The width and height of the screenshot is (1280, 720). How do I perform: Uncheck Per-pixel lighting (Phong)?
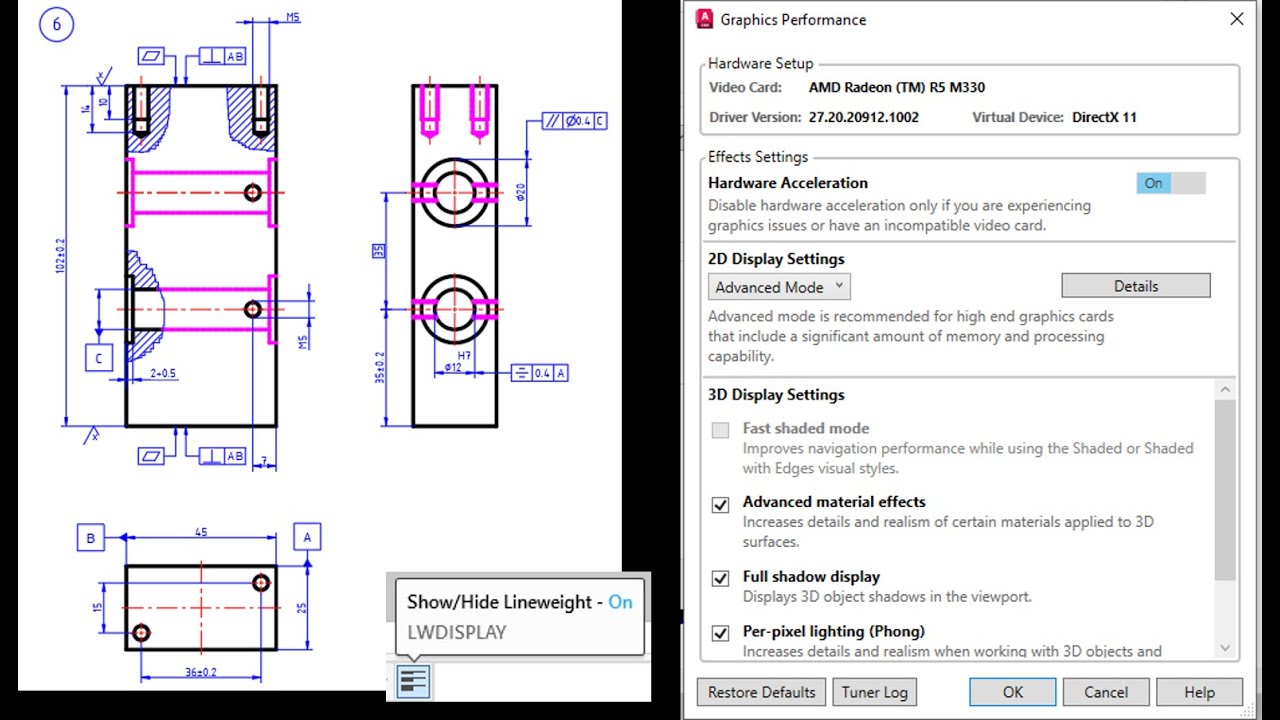[x=720, y=633]
